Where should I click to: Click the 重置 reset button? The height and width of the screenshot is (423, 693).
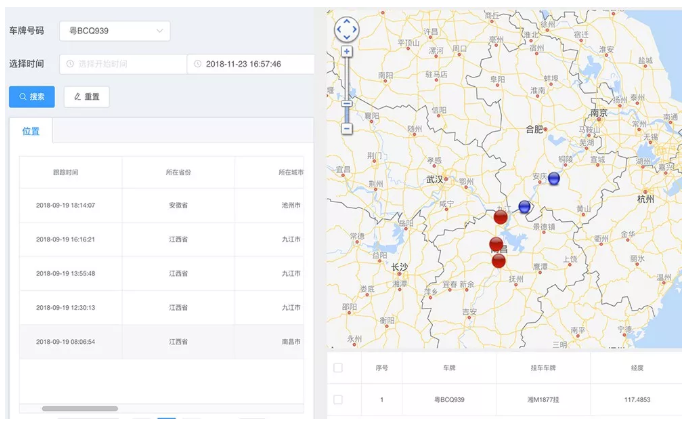click(86, 97)
